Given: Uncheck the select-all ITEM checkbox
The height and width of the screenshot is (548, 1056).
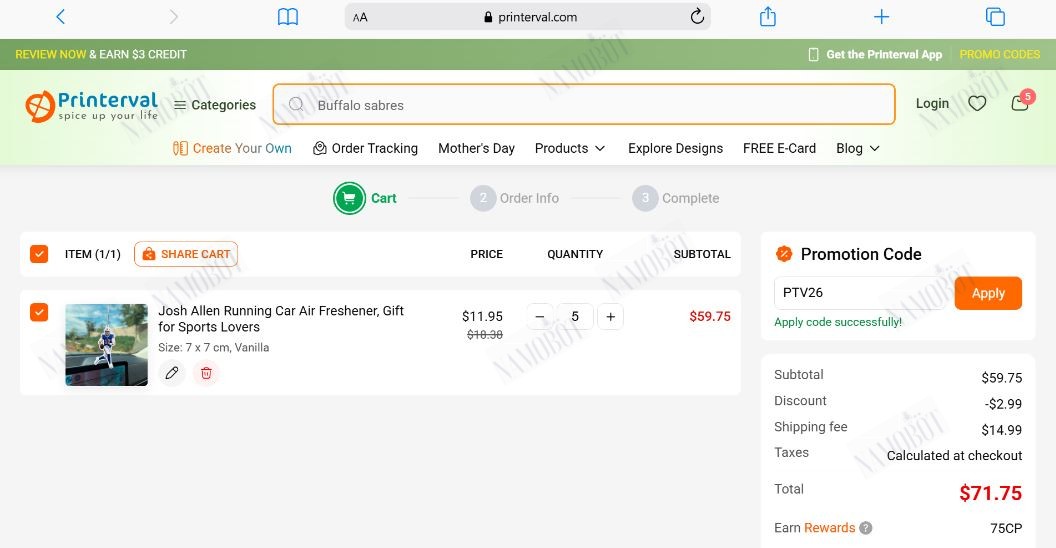Looking at the screenshot, I should click(x=39, y=254).
